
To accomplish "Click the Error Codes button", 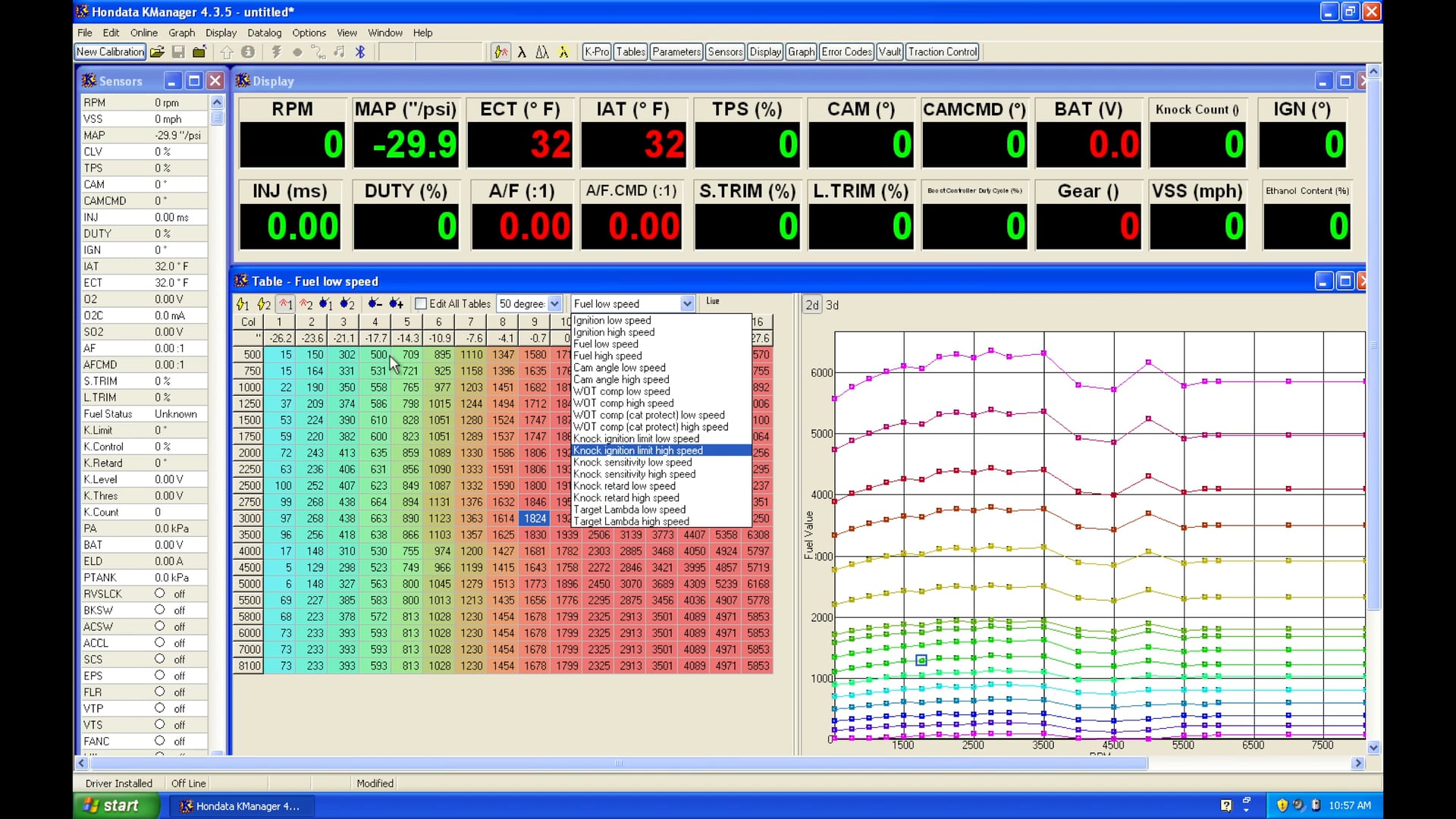I will pos(846,52).
